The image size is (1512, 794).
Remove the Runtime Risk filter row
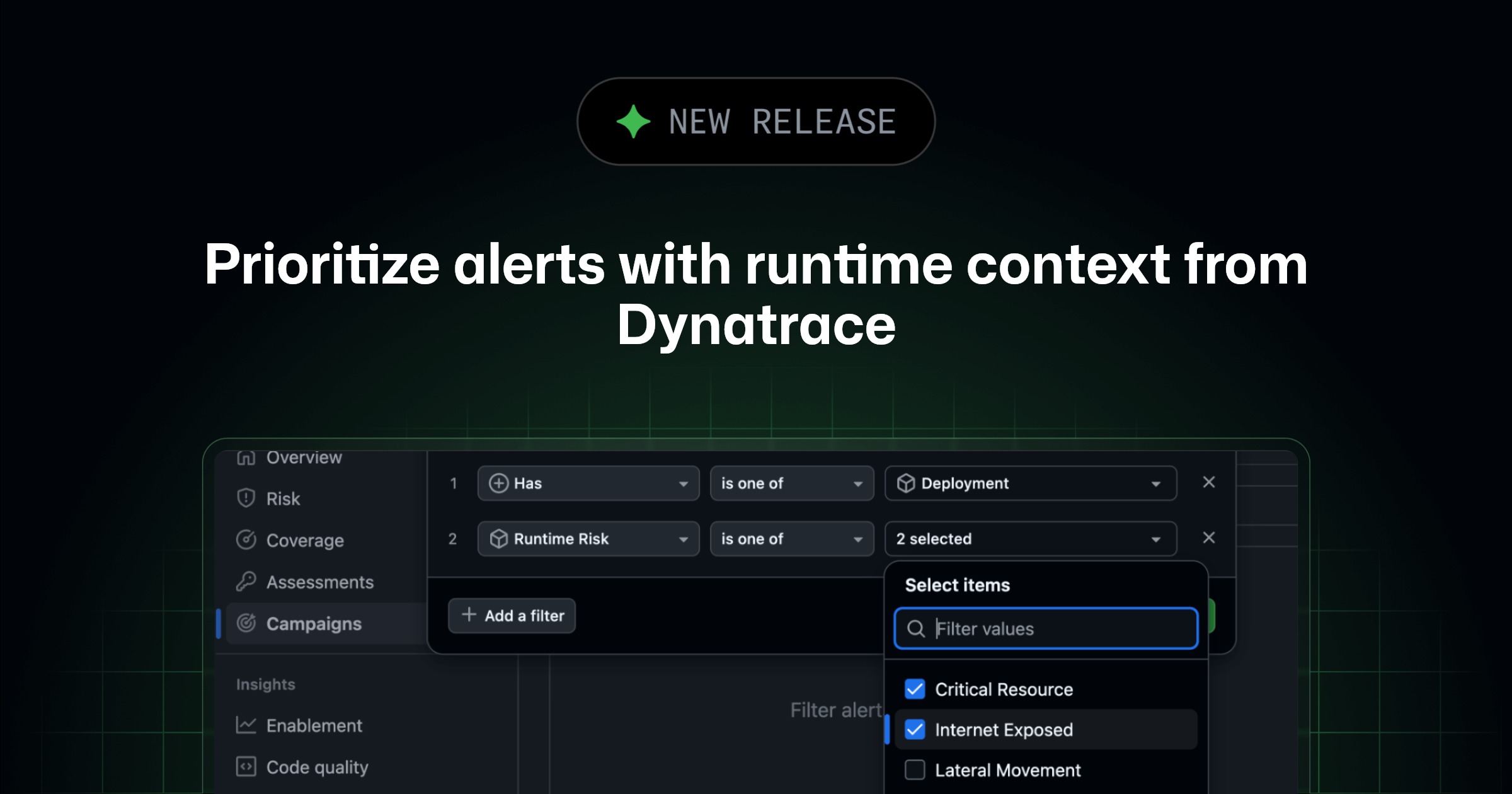pyautogui.click(x=1208, y=538)
